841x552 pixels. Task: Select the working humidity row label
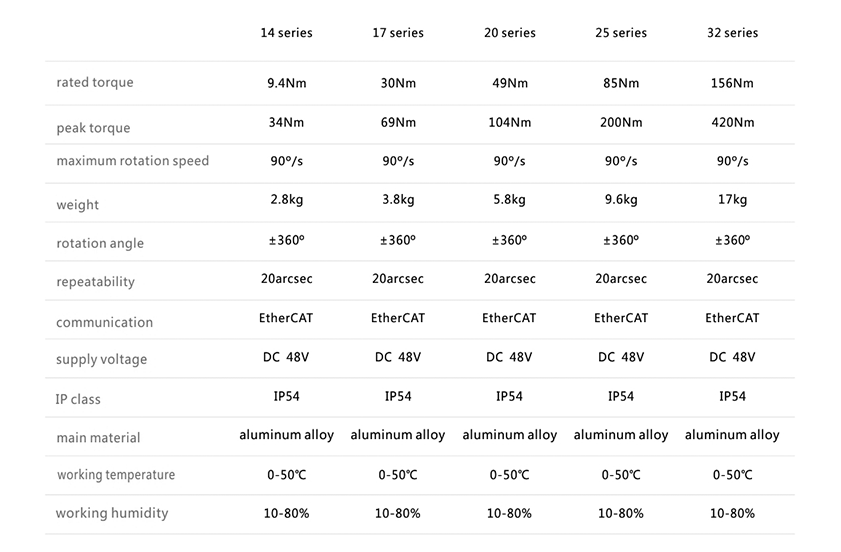pos(112,513)
